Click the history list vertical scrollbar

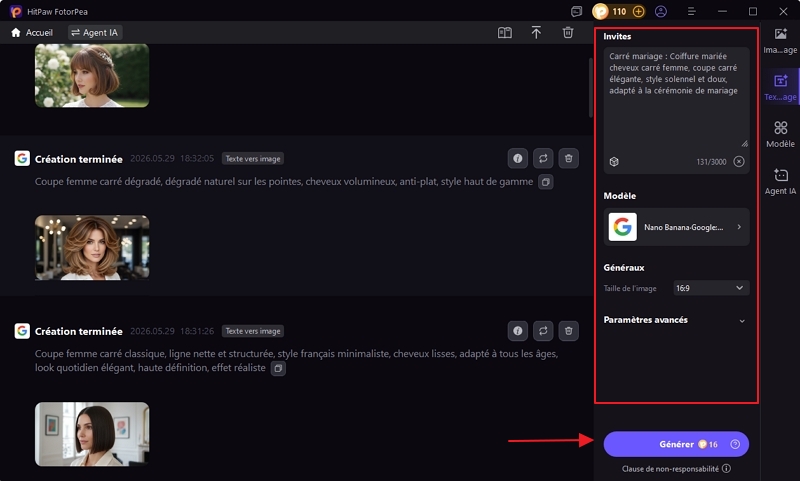point(591,87)
